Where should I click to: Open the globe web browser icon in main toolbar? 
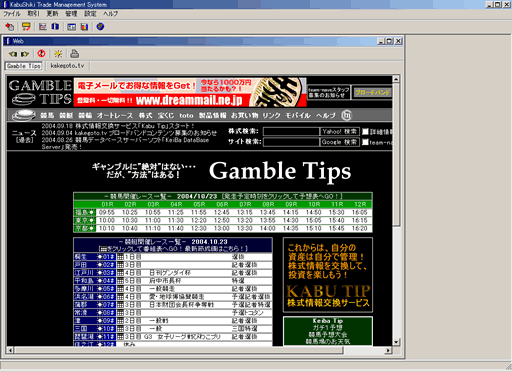100,26
